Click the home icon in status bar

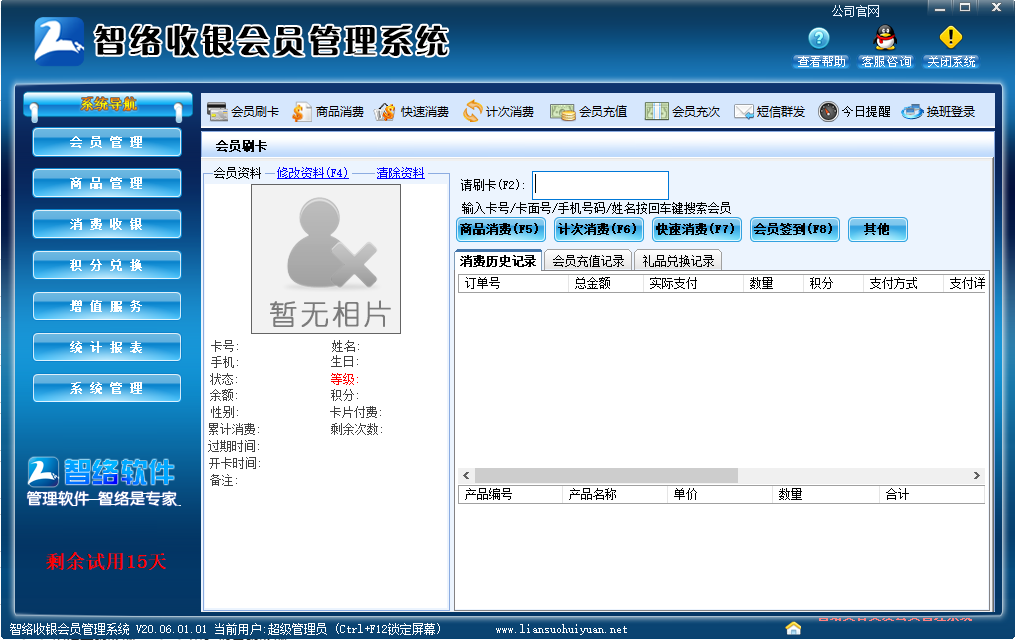793,628
